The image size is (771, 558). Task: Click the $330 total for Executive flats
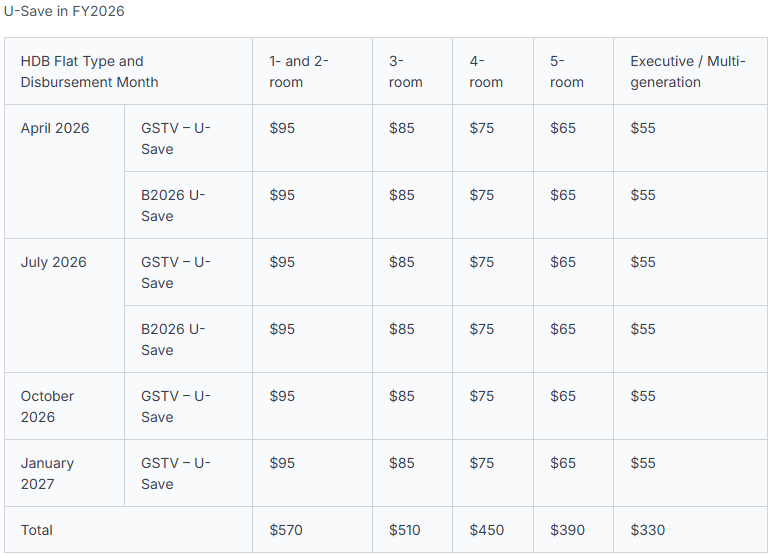tap(648, 530)
